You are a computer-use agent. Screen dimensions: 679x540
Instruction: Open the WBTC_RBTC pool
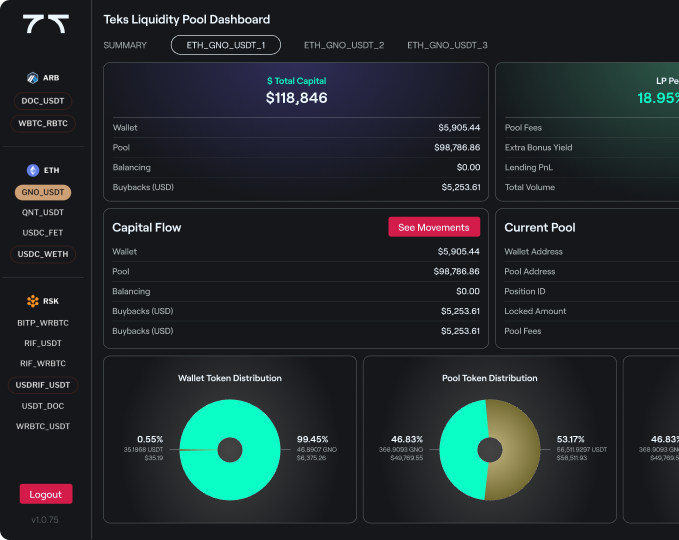[45, 124]
